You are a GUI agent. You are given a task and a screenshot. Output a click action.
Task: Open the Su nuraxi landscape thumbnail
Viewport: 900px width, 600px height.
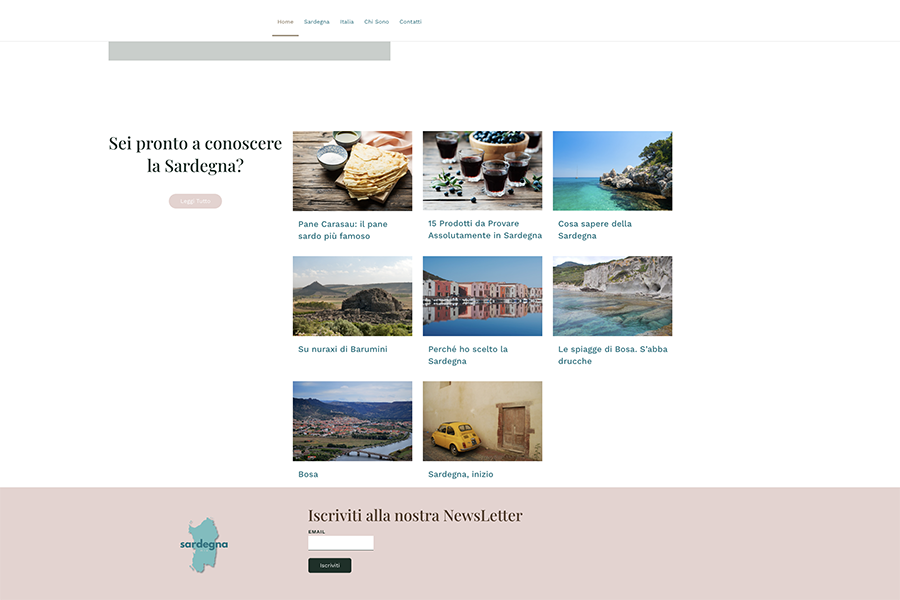[352, 296]
